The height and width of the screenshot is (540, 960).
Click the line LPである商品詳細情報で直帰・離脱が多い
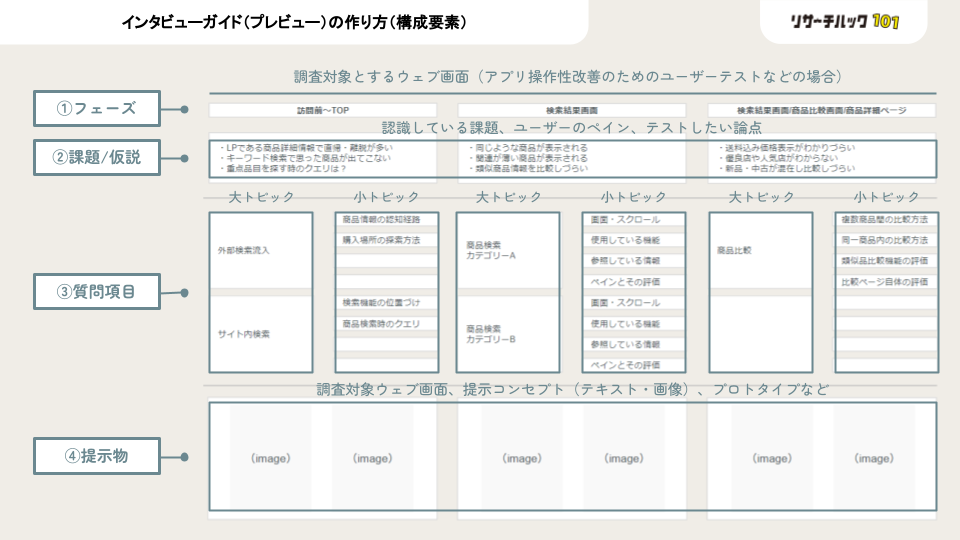(x=306, y=148)
